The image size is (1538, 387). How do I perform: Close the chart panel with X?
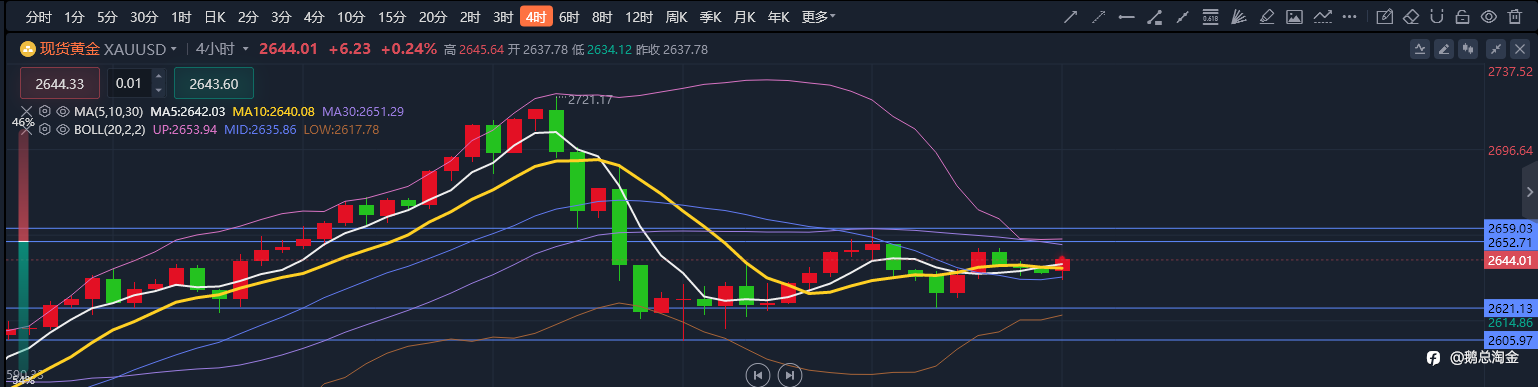tap(1520, 49)
